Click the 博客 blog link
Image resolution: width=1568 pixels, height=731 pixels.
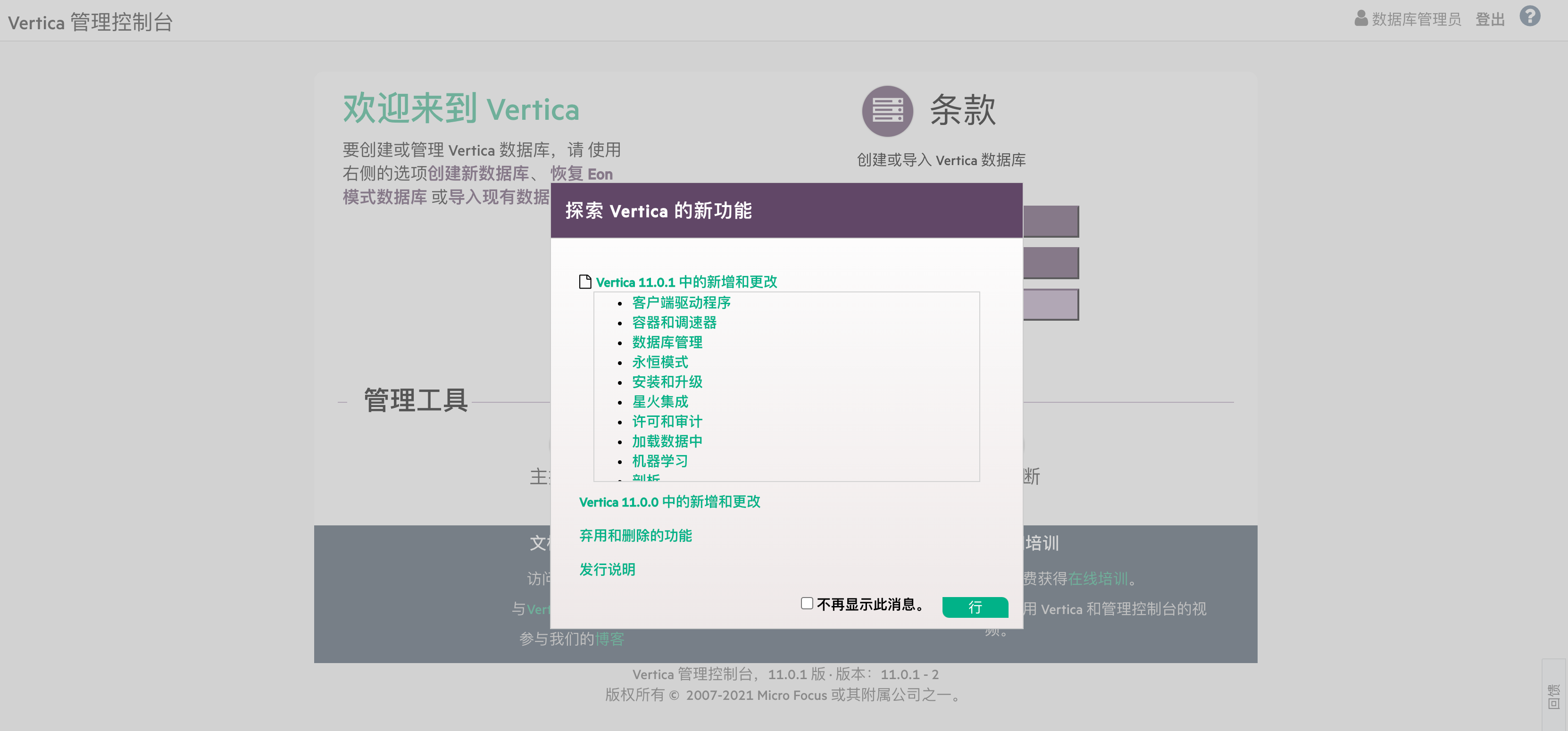(x=609, y=639)
